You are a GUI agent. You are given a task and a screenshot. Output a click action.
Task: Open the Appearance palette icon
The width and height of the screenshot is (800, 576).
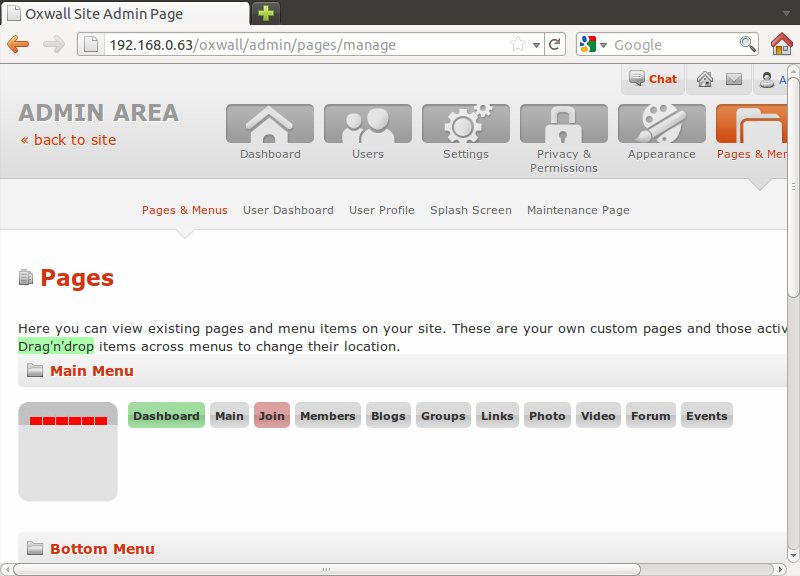click(x=662, y=123)
